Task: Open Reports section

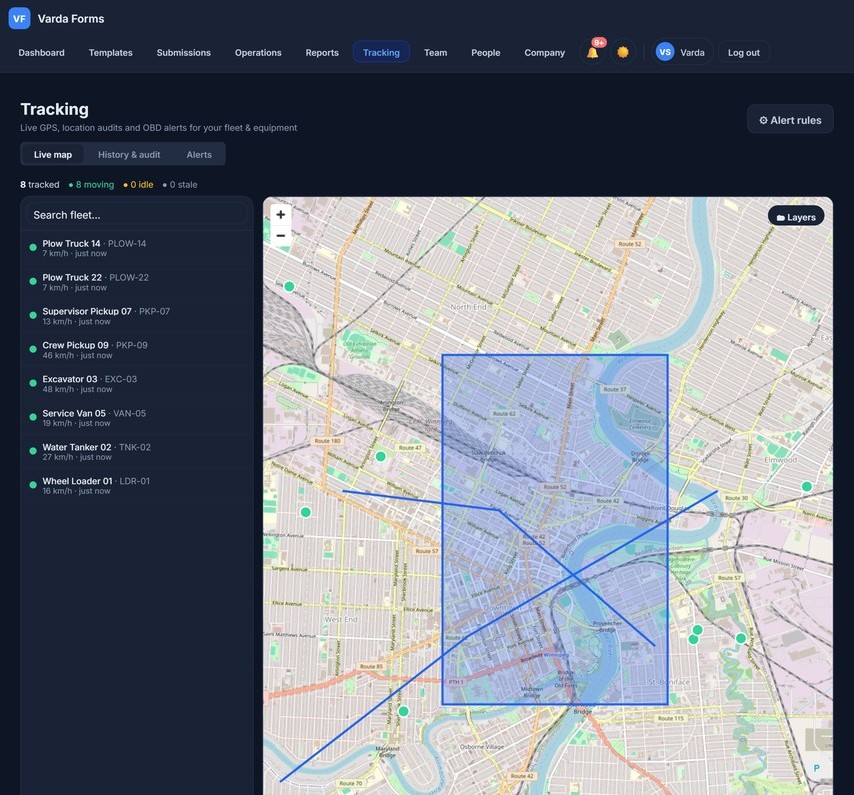Action: pyautogui.click(x=322, y=52)
